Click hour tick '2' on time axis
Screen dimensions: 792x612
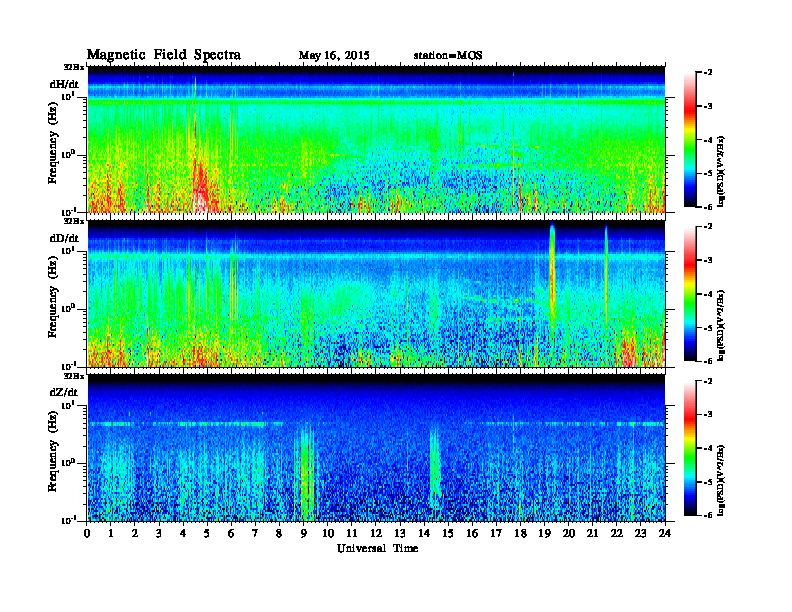click(135, 534)
